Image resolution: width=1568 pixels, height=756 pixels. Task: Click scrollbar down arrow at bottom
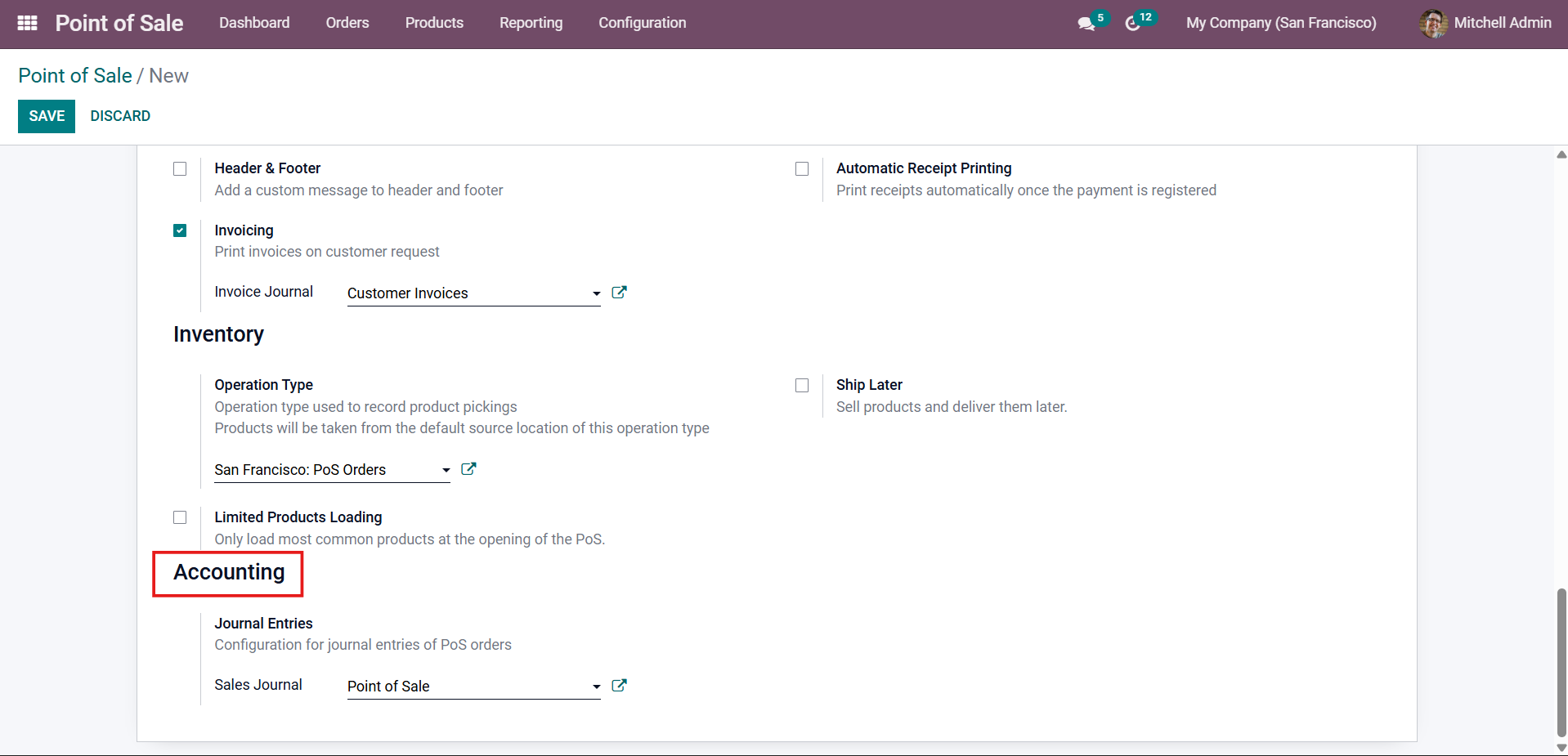tap(1561, 747)
